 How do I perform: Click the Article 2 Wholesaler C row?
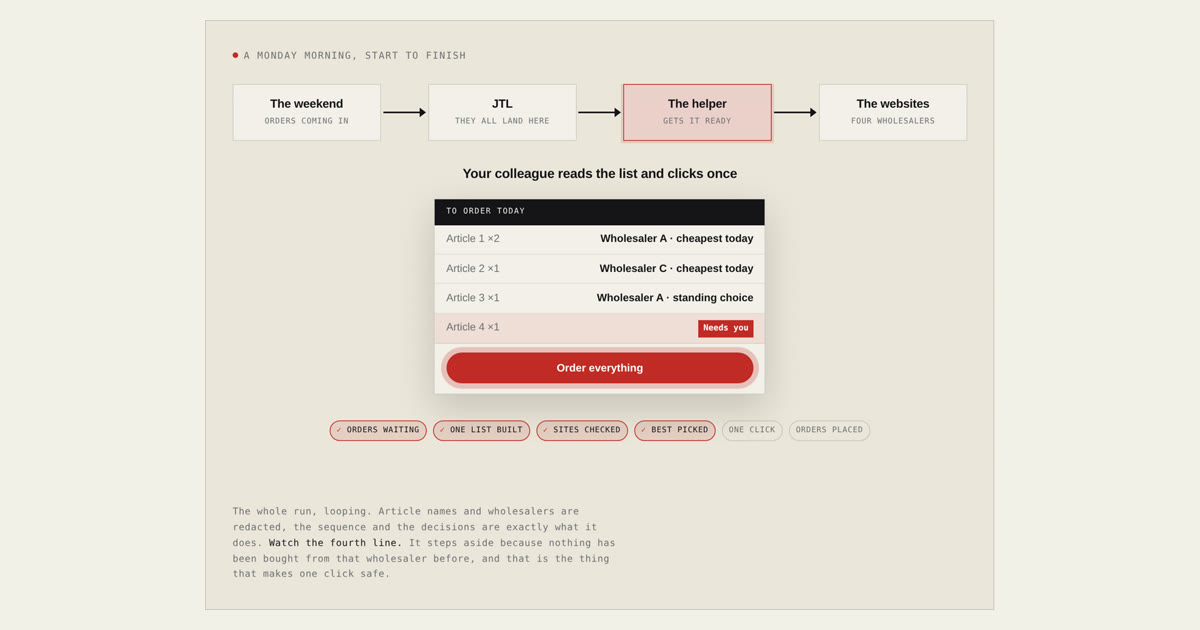(600, 269)
